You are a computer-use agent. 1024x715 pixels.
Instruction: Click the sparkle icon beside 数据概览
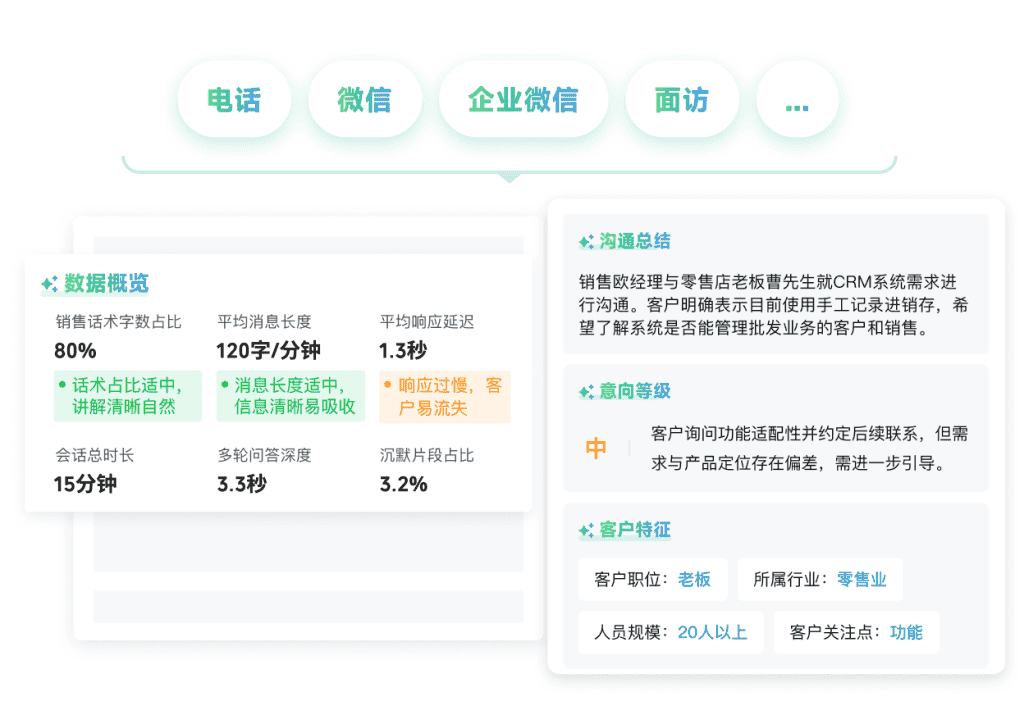coord(49,284)
